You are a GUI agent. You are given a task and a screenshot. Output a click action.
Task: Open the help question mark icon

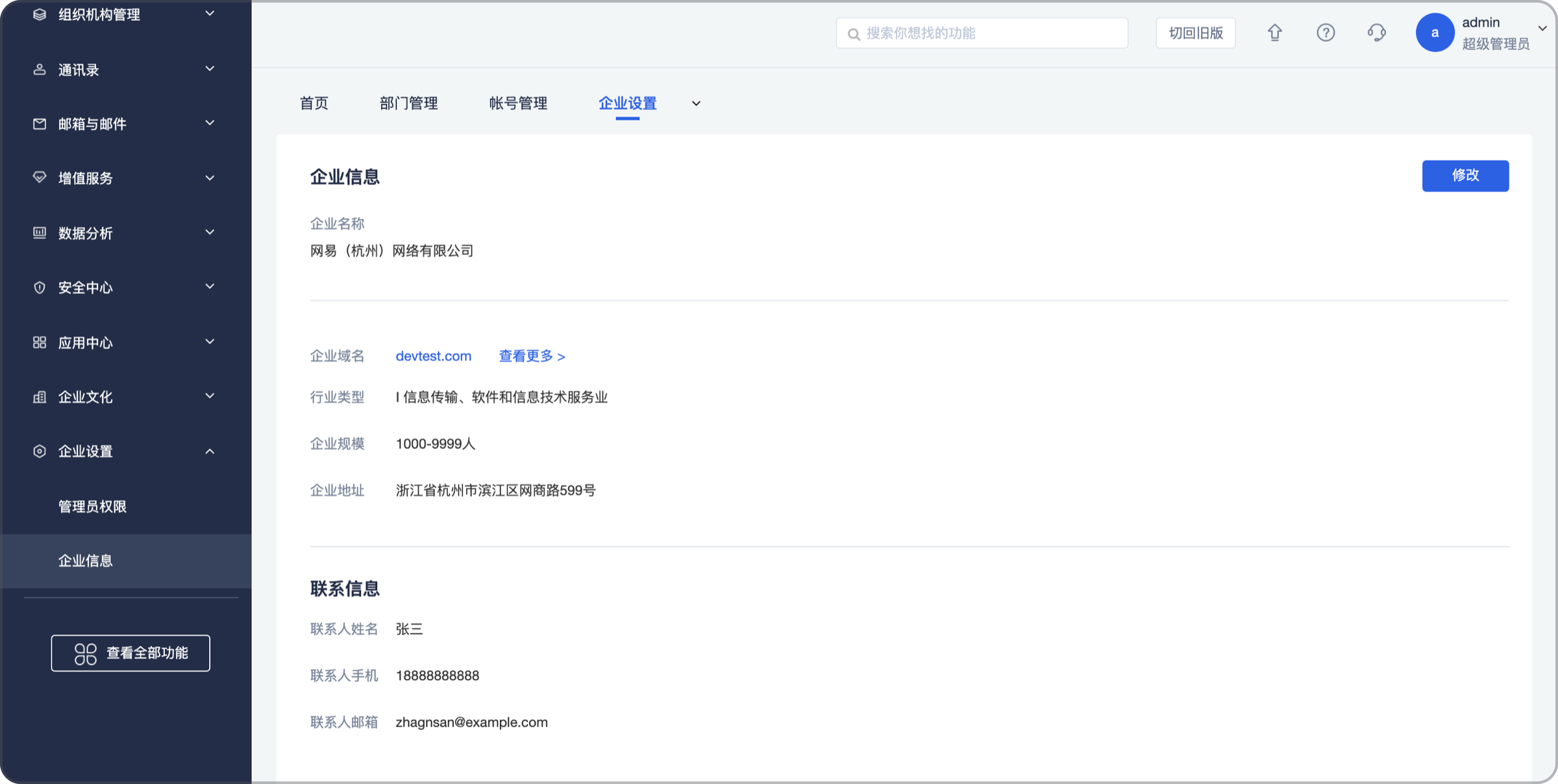(1326, 33)
